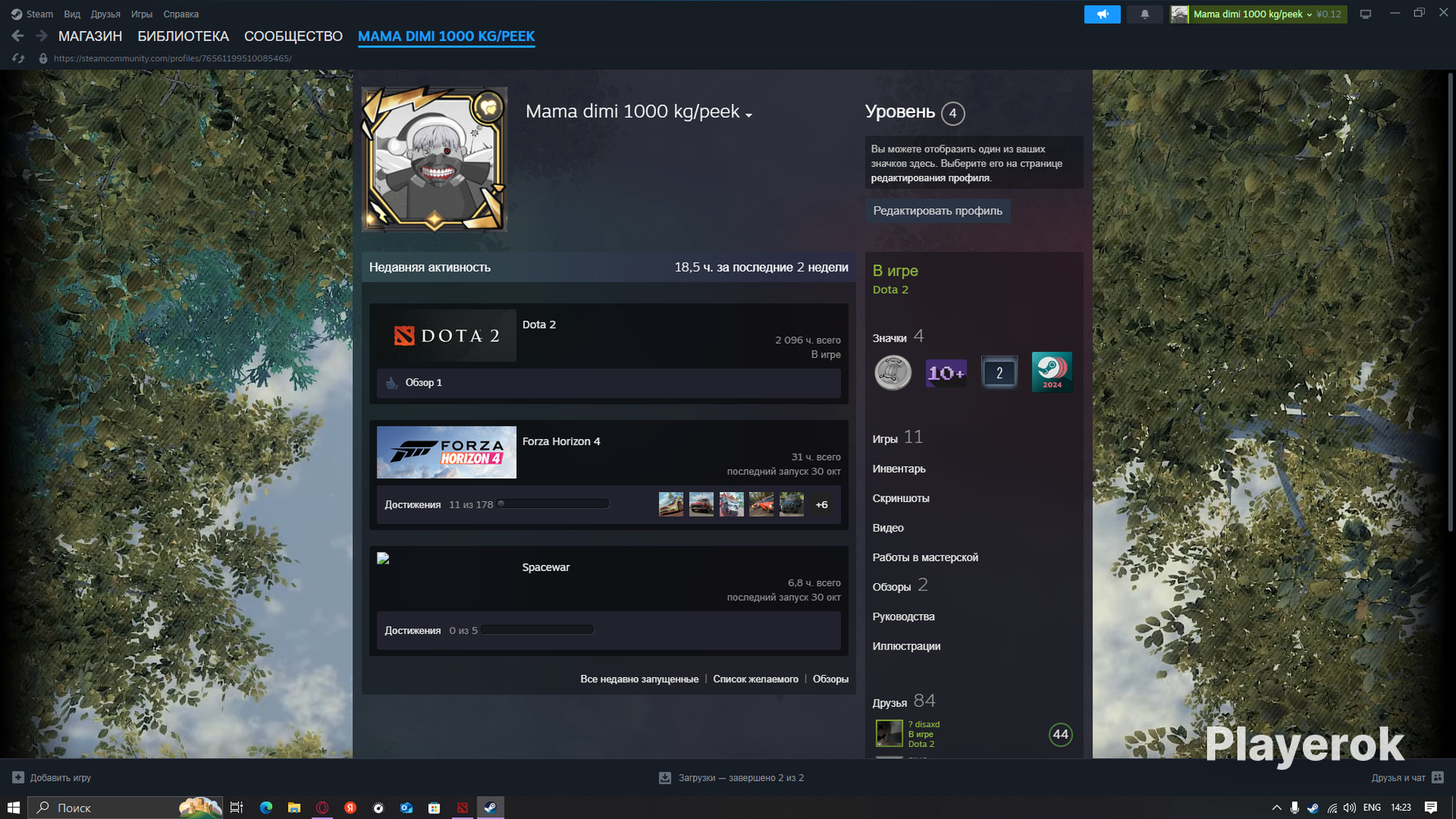Image resolution: width=1456 pixels, height=819 pixels.
Task: Open the fourth Forza Horizon 4 achievement icon
Action: (x=762, y=505)
